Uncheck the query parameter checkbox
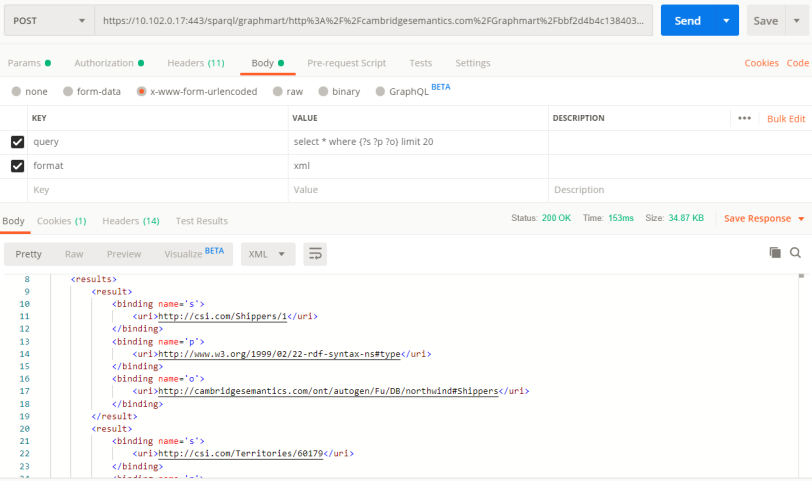This screenshot has width=812, height=481. click(17, 142)
